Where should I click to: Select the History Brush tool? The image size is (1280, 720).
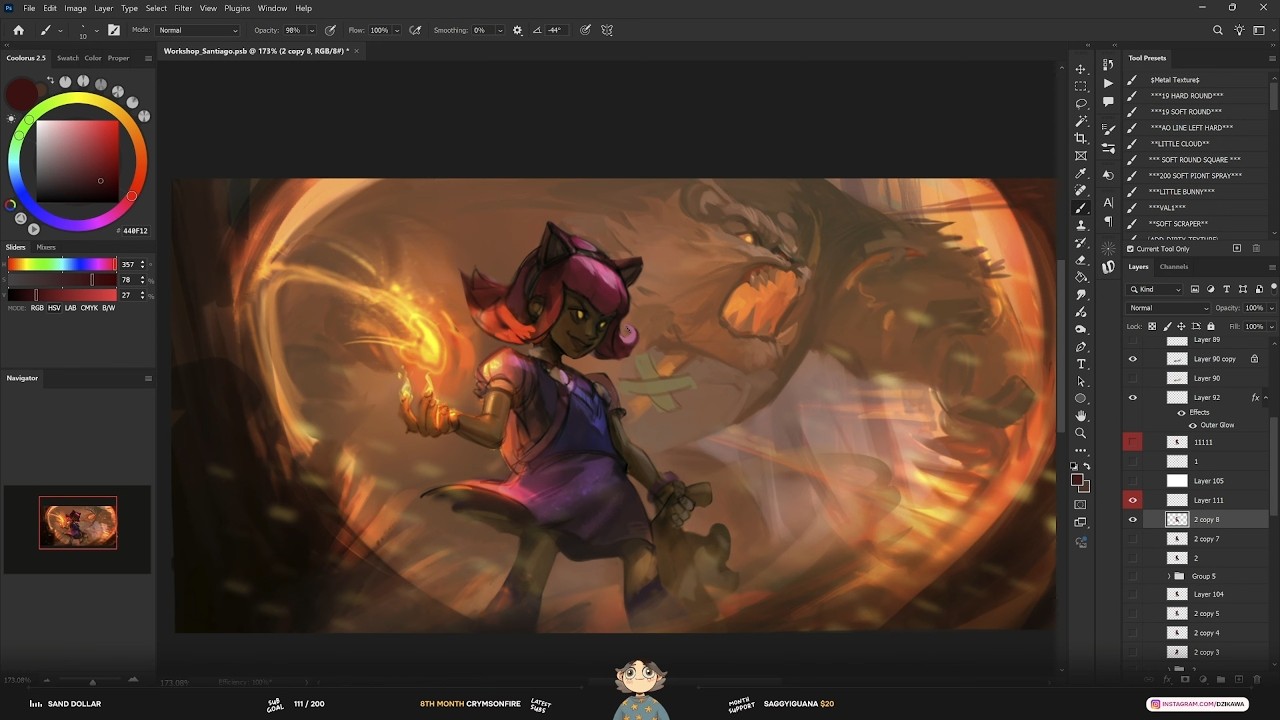pos(1080,242)
